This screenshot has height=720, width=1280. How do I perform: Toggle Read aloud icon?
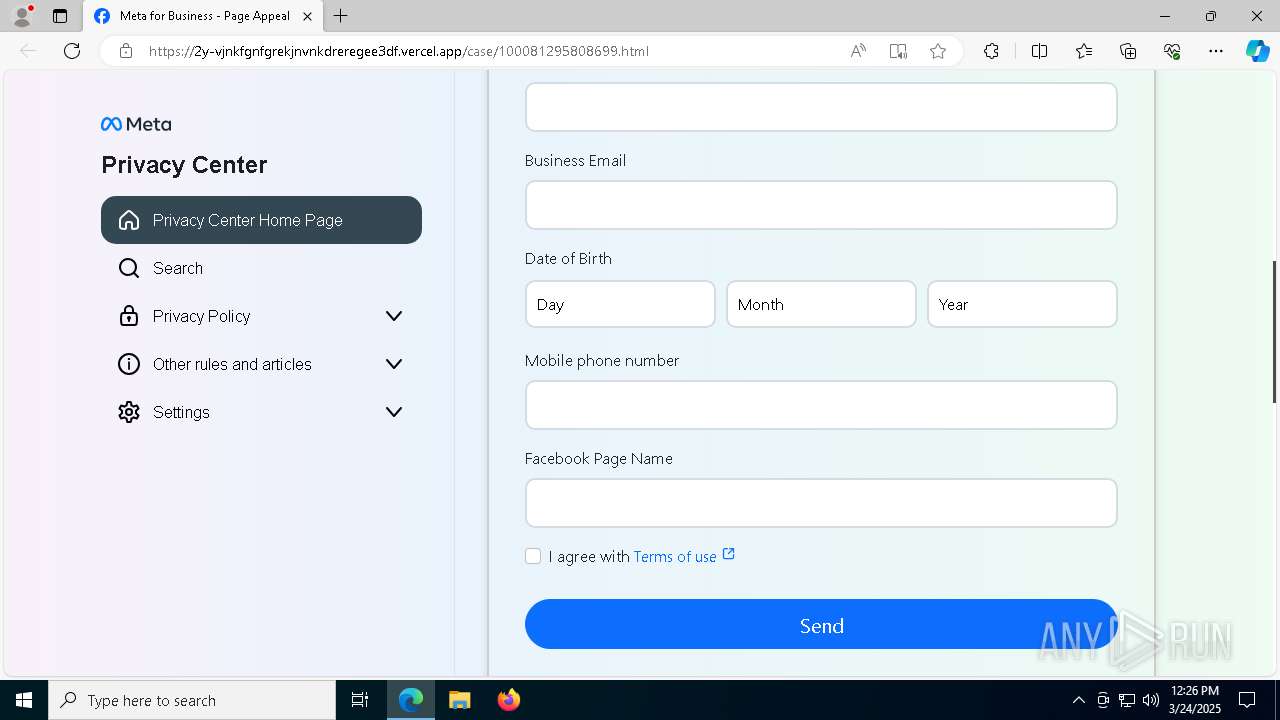click(x=858, y=51)
